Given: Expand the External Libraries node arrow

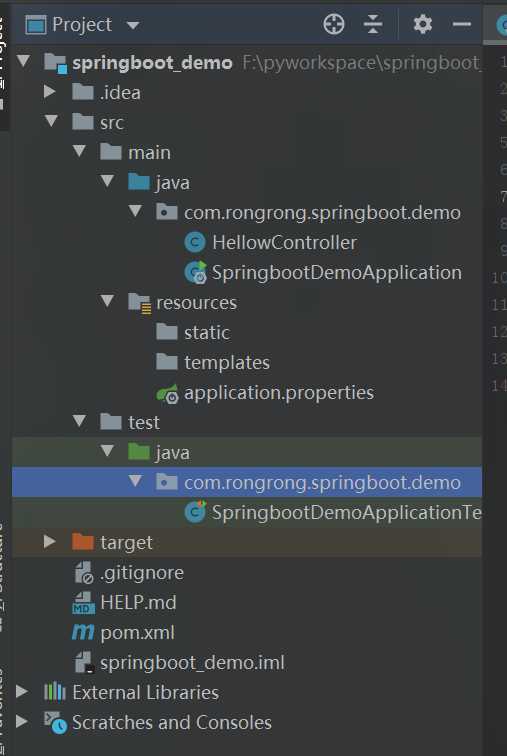Looking at the screenshot, I should coord(22,692).
